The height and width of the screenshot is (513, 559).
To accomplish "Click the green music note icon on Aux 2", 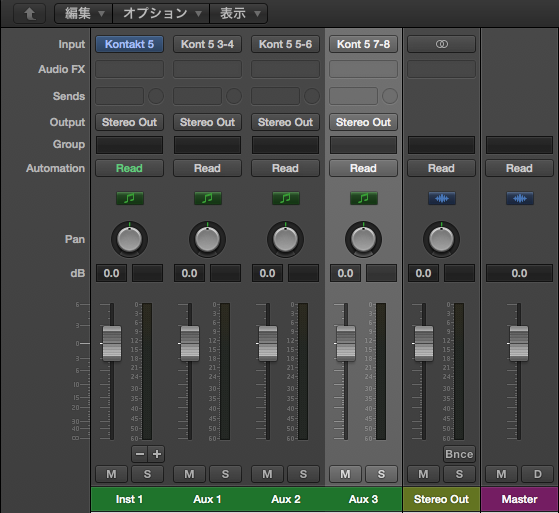I will coord(286,198).
